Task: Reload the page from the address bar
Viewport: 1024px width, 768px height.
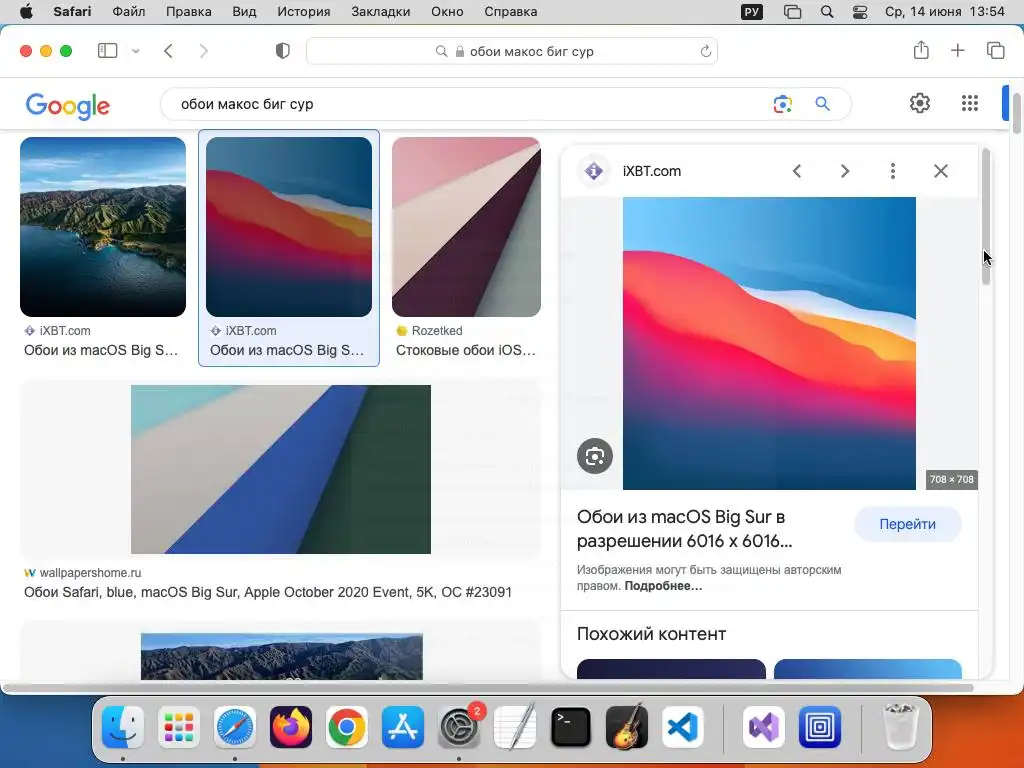Action: pos(705,51)
